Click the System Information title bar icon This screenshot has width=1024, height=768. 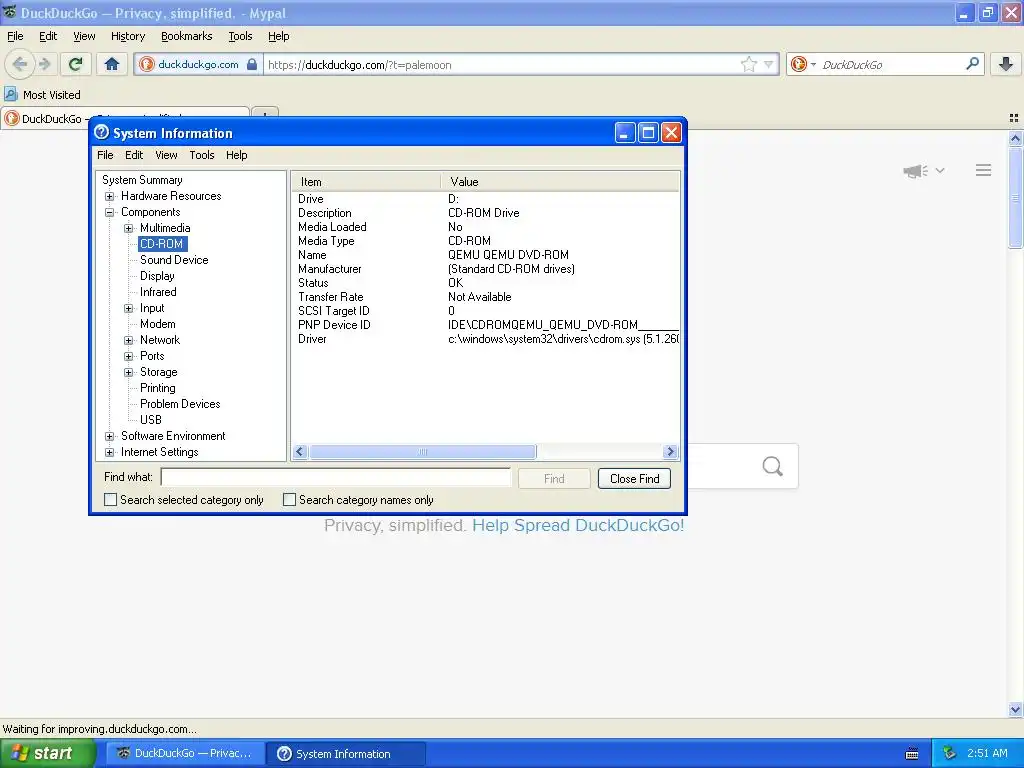(x=101, y=133)
